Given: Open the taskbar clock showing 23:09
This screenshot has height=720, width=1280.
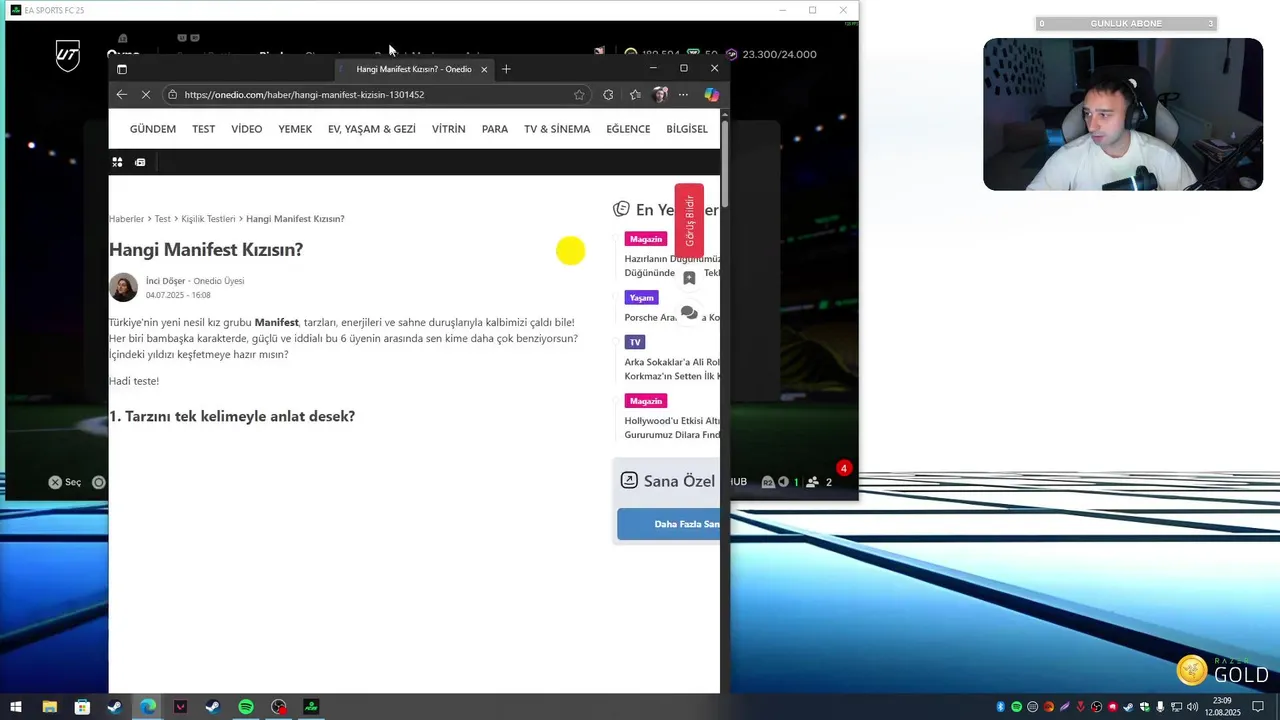Looking at the screenshot, I should pyautogui.click(x=1222, y=707).
